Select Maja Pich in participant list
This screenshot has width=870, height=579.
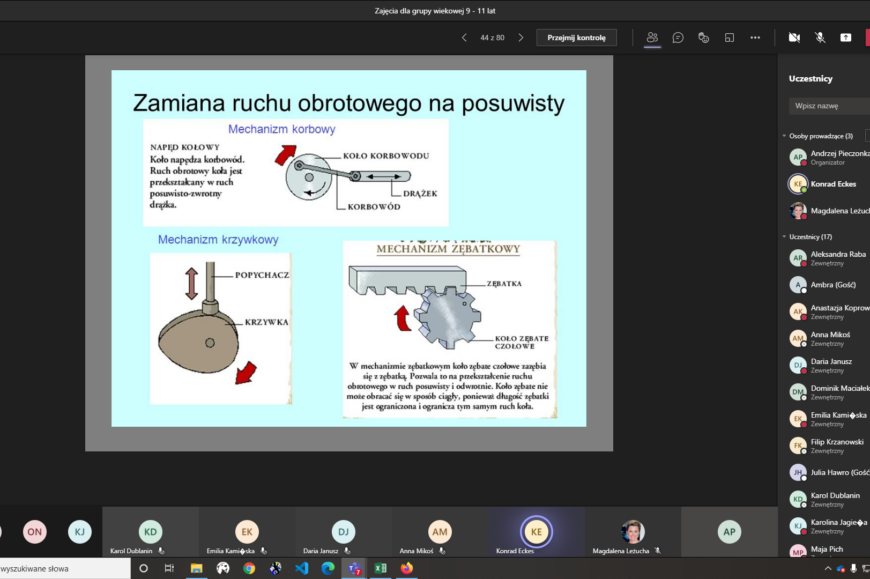829,550
